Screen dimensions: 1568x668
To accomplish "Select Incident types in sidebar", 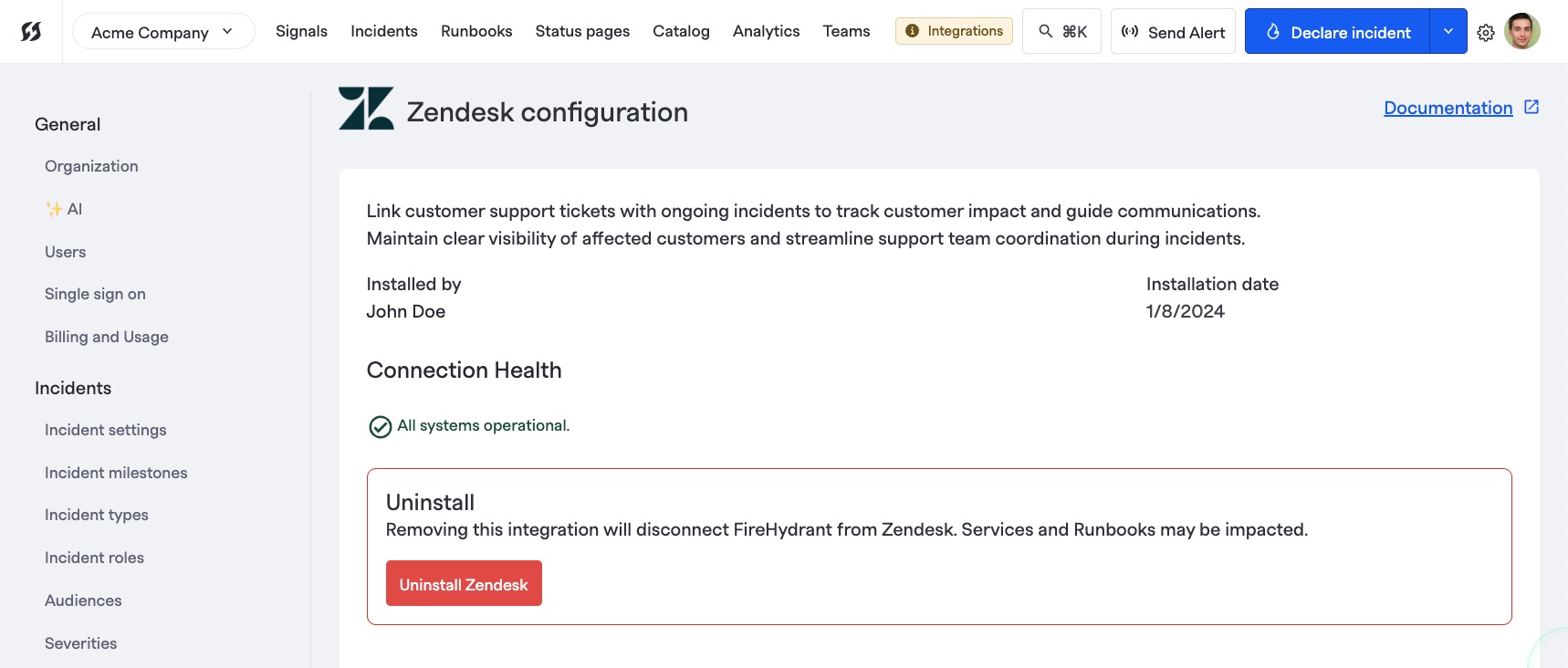I will coord(97,515).
